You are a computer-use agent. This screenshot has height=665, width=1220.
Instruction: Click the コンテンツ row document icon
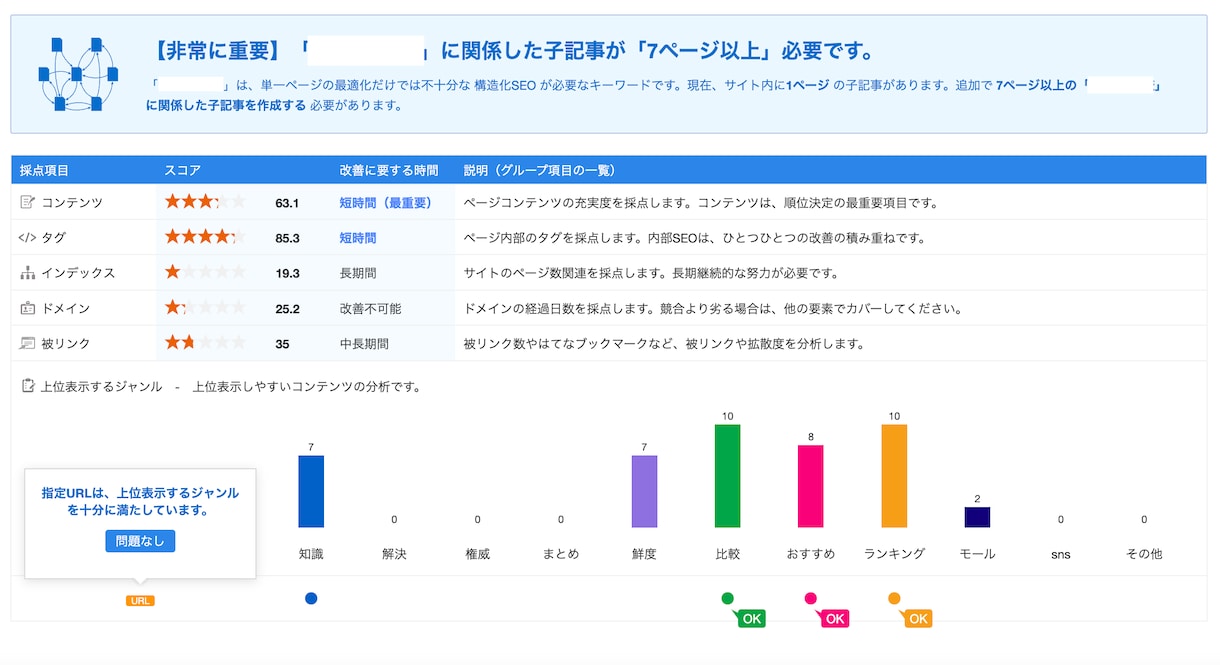27,202
